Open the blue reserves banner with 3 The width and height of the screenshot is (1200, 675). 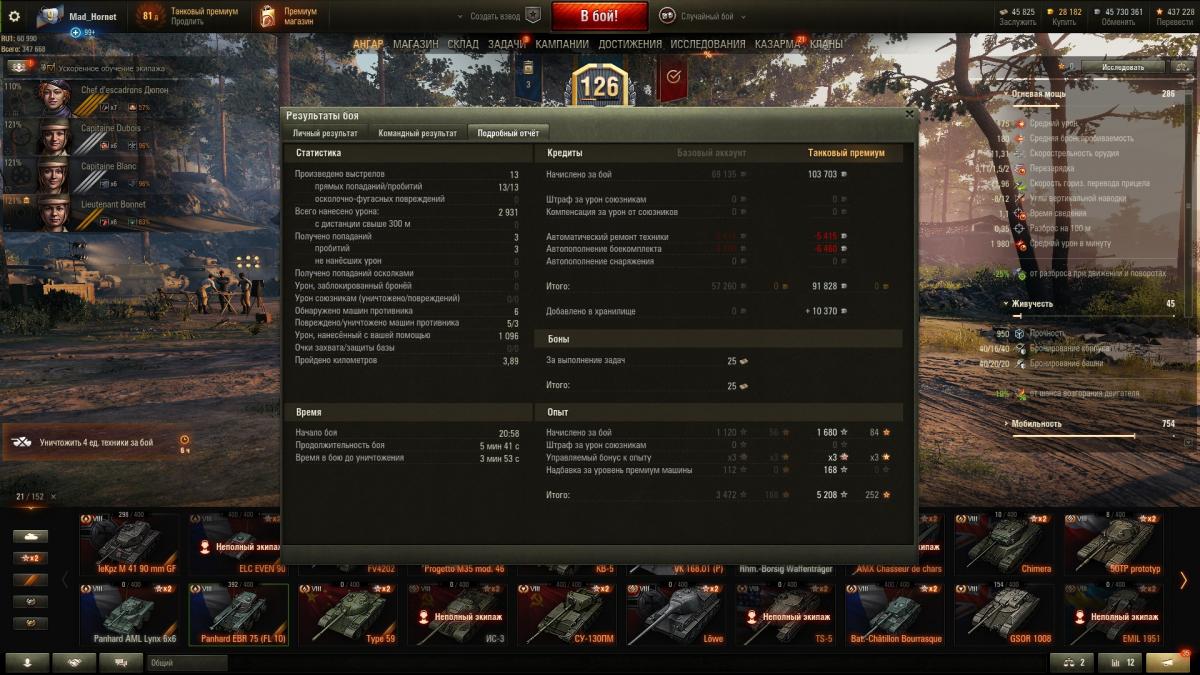(x=528, y=79)
